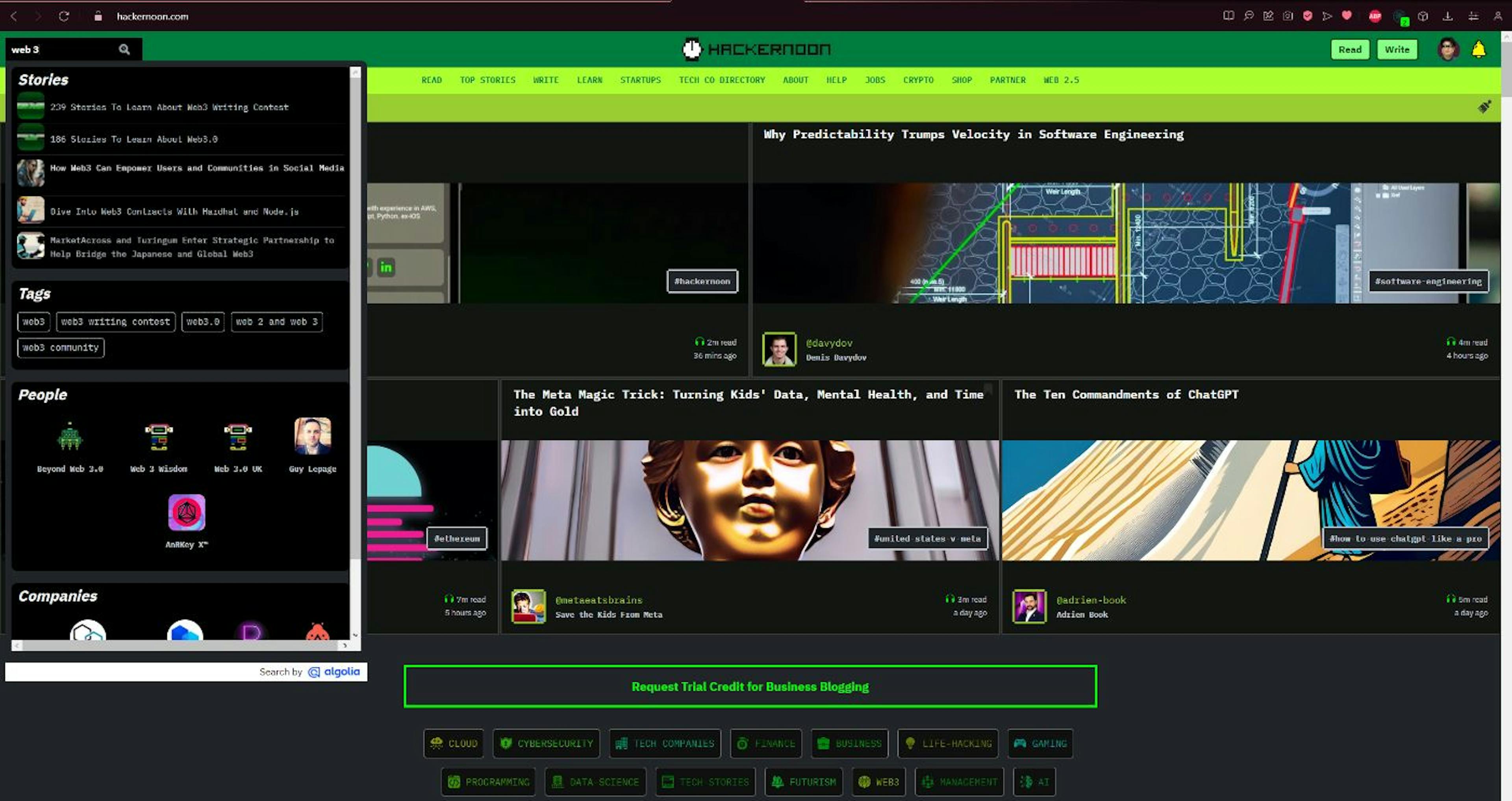Image resolution: width=1512 pixels, height=801 pixels.
Task: Click the browser back arrow
Action: (x=14, y=16)
